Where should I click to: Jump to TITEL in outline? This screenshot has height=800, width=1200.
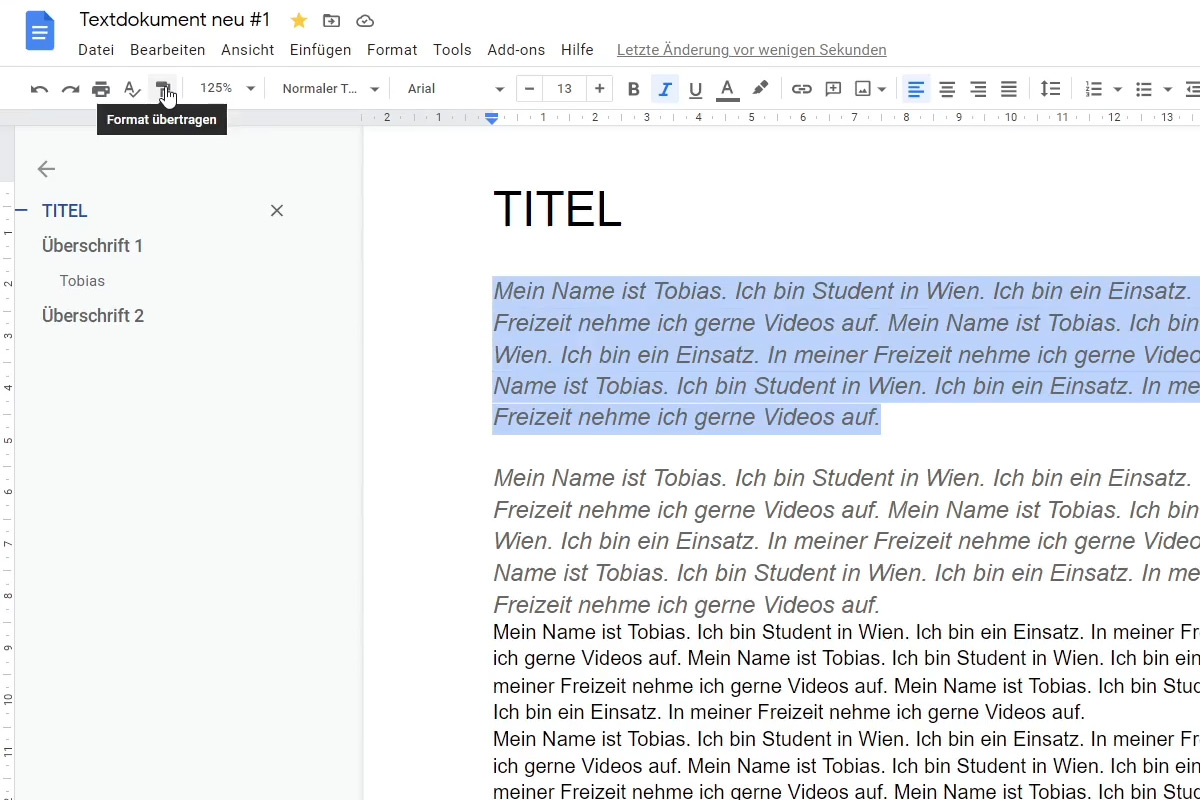point(65,211)
